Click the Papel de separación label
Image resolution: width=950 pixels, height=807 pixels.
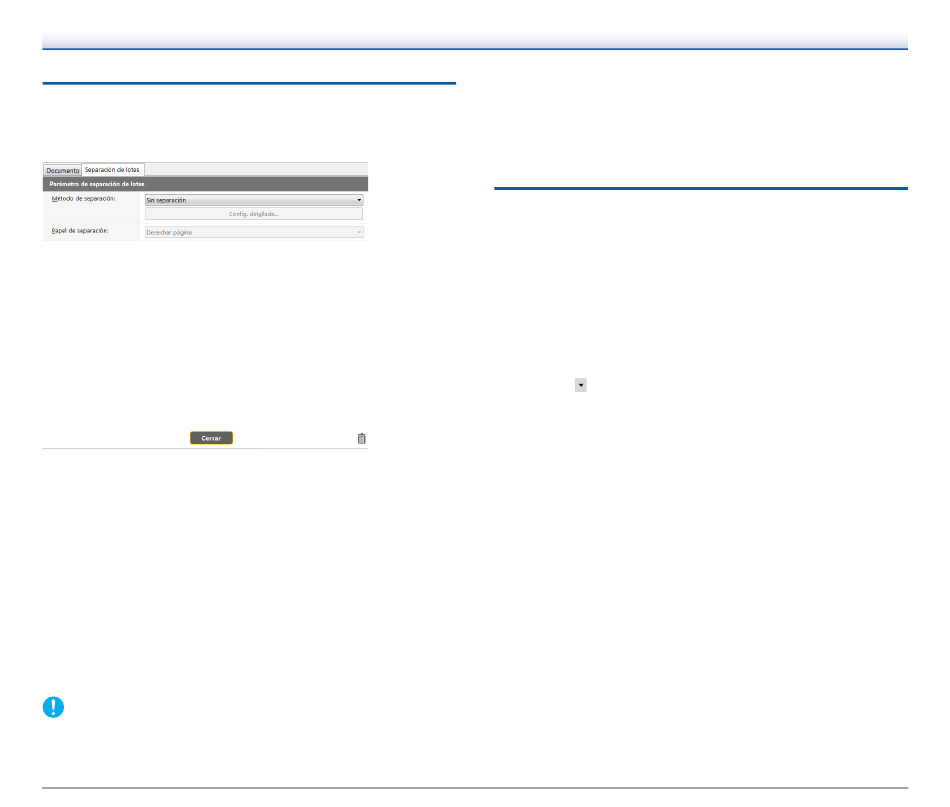pyautogui.click(x=80, y=231)
